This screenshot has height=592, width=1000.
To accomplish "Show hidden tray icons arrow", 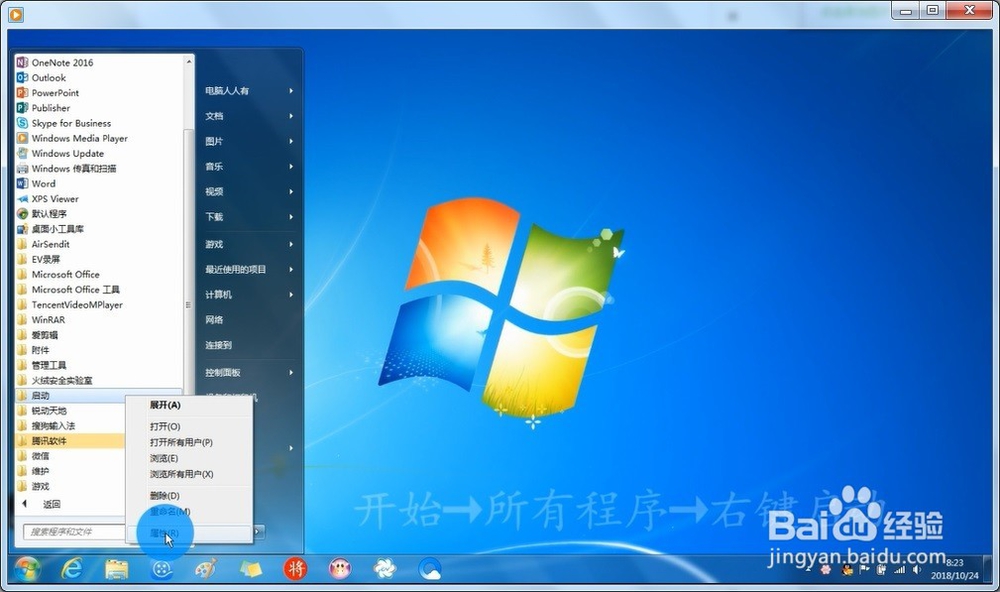I will coord(808,569).
